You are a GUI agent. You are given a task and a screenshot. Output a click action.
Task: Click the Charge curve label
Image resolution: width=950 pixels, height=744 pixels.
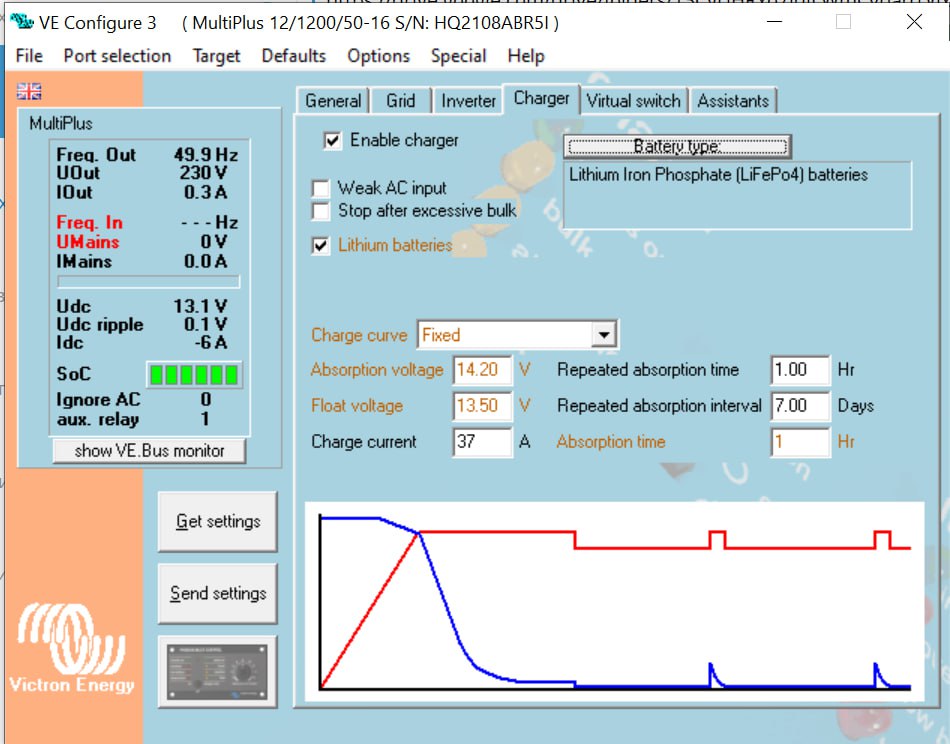coord(359,335)
